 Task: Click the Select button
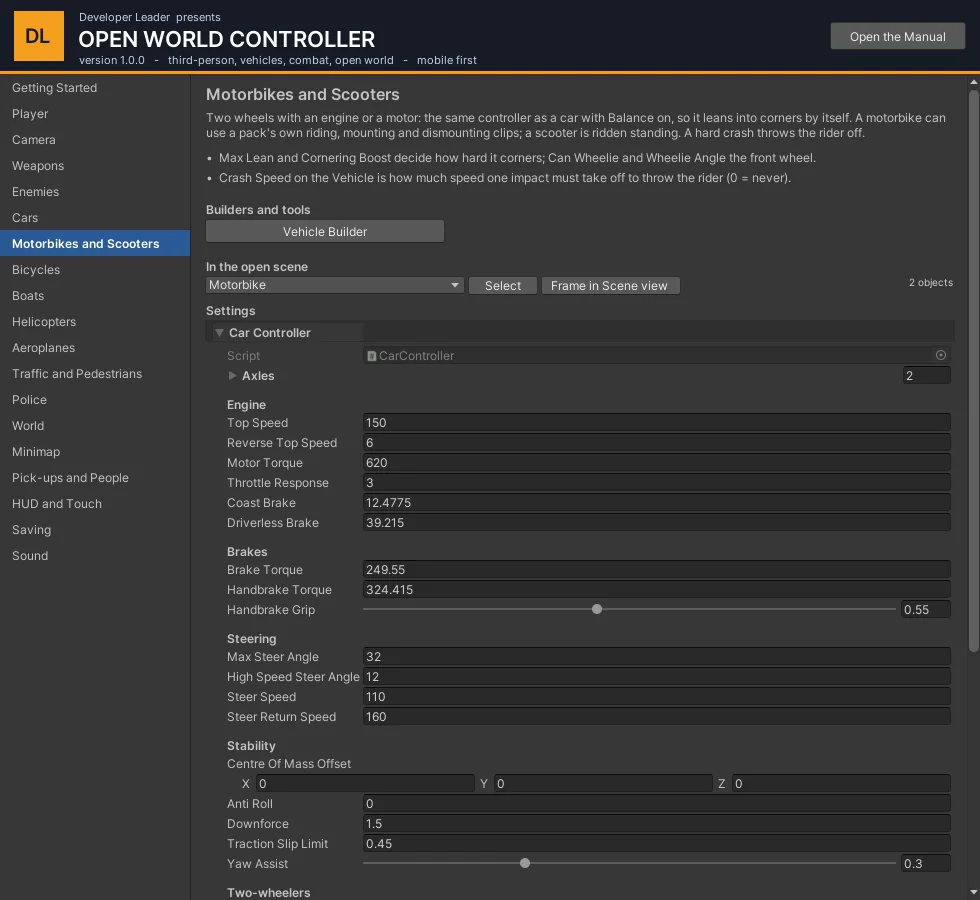click(x=502, y=286)
